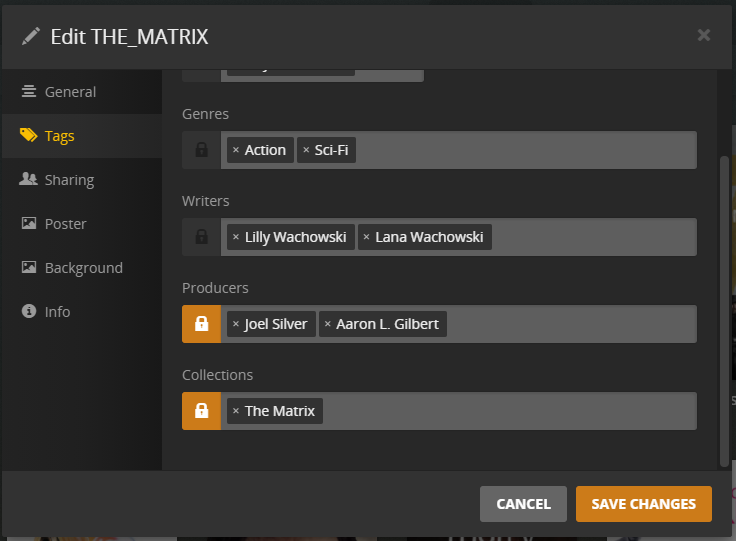This screenshot has height=541, width=736.
Task: Click the Collections section label
Action: (218, 375)
